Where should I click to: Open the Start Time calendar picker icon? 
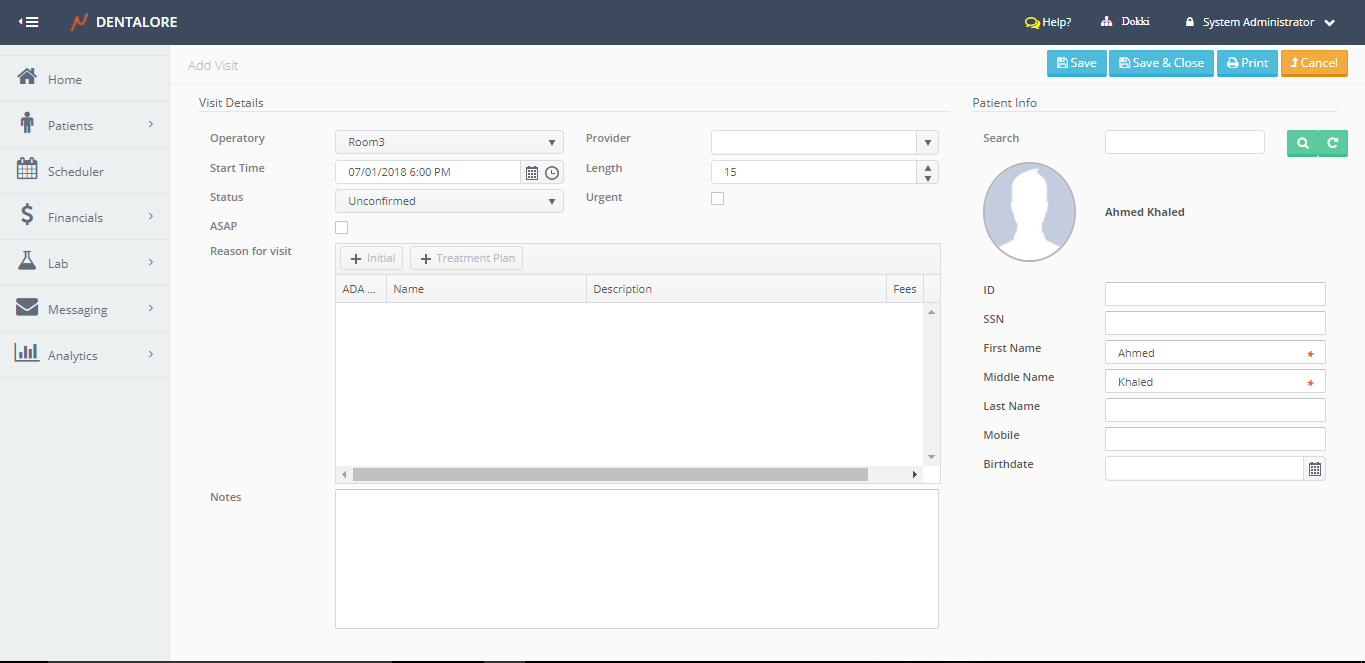point(532,172)
